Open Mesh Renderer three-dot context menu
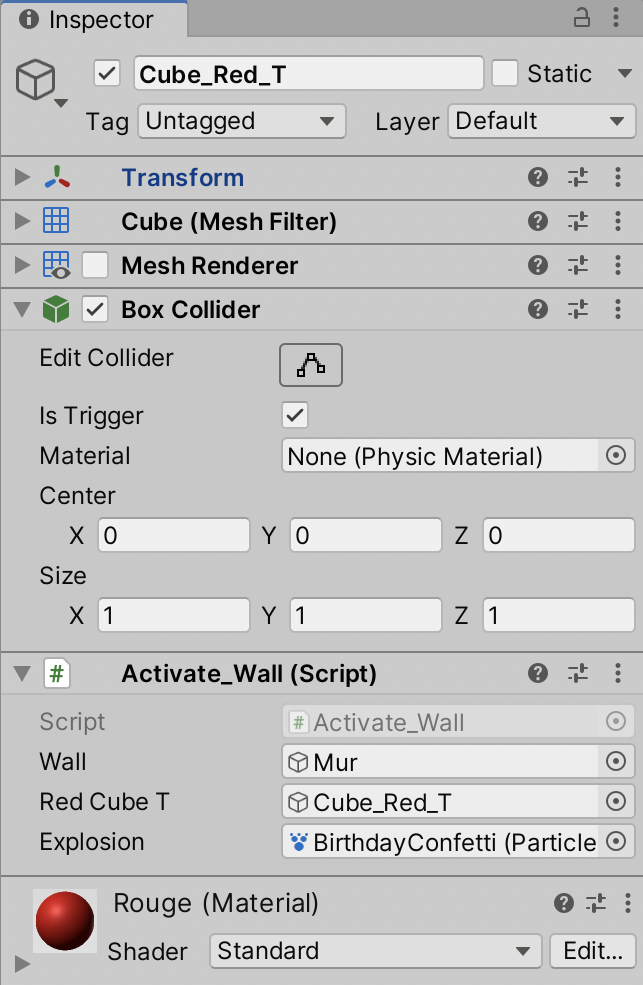This screenshot has height=985, width=643. 618,266
